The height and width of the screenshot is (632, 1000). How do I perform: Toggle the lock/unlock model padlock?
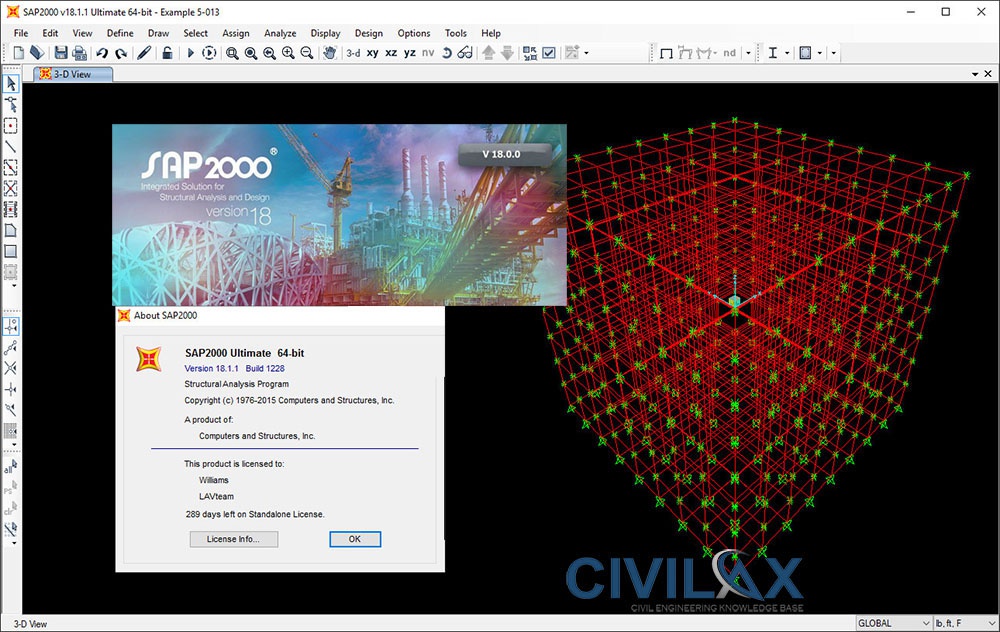tap(167, 53)
